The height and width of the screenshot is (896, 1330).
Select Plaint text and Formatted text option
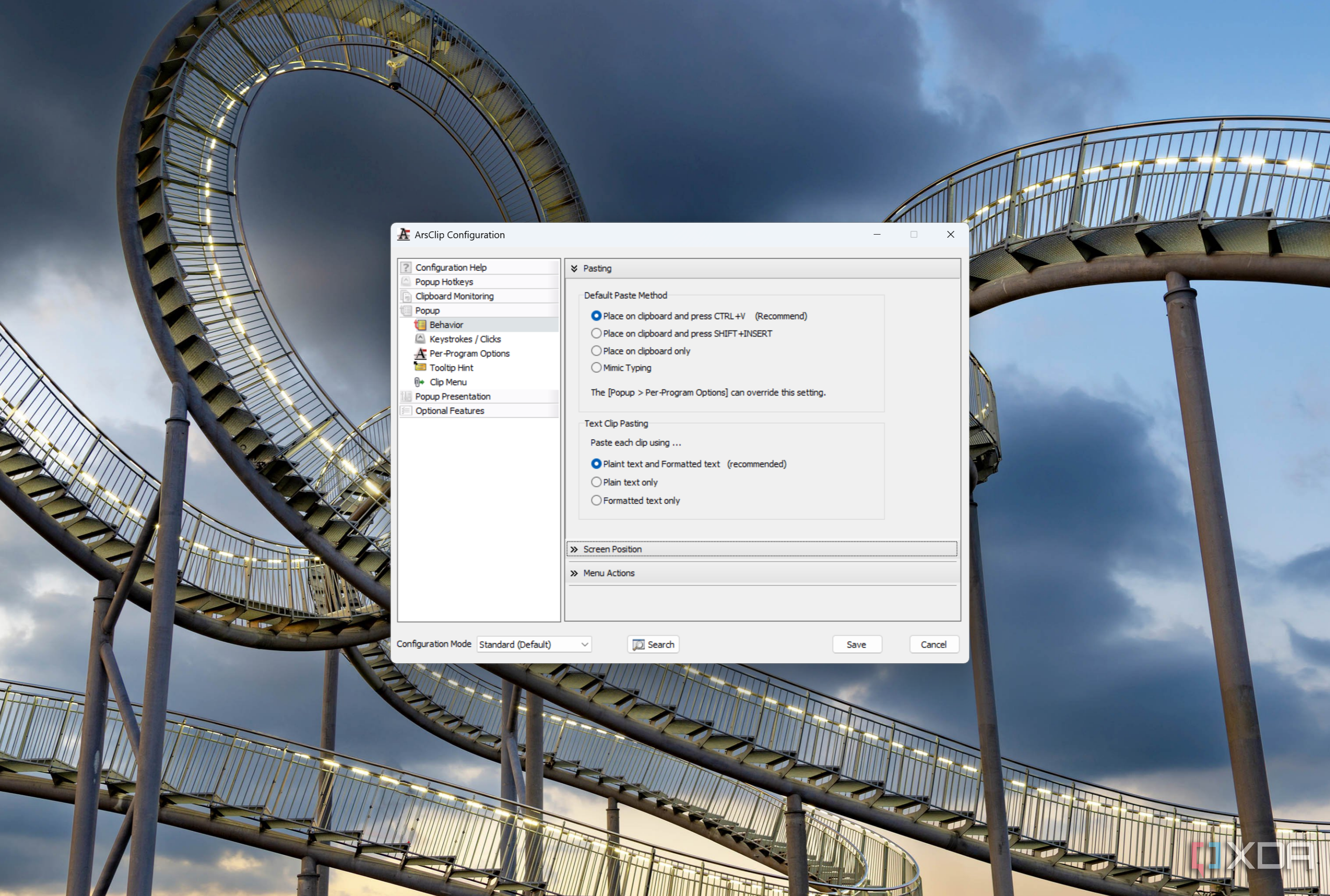pyautogui.click(x=596, y=463)
